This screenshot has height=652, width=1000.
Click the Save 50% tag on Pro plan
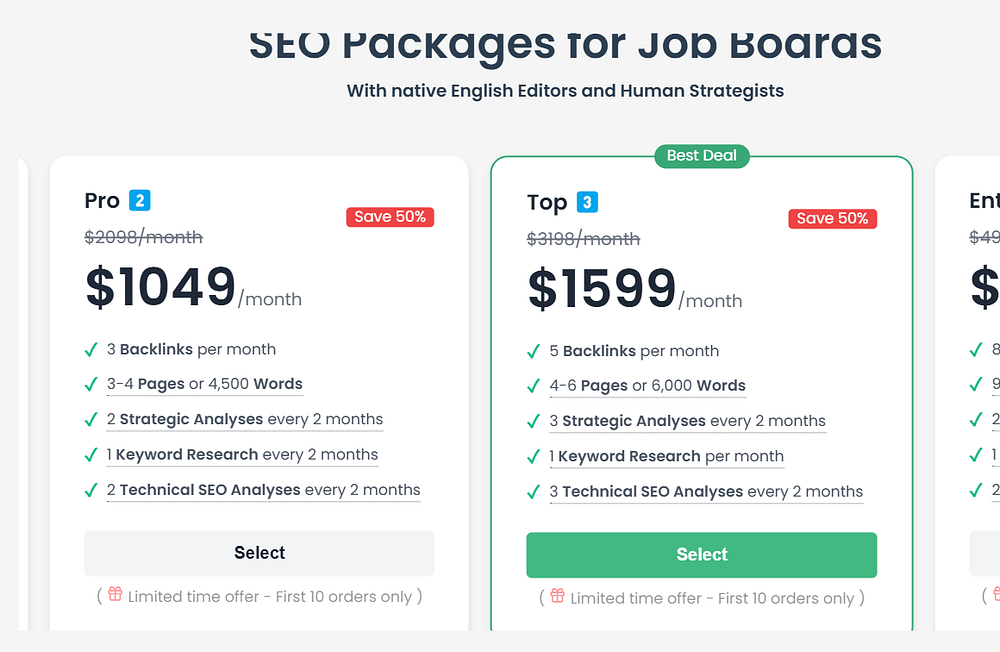(390, 217)
